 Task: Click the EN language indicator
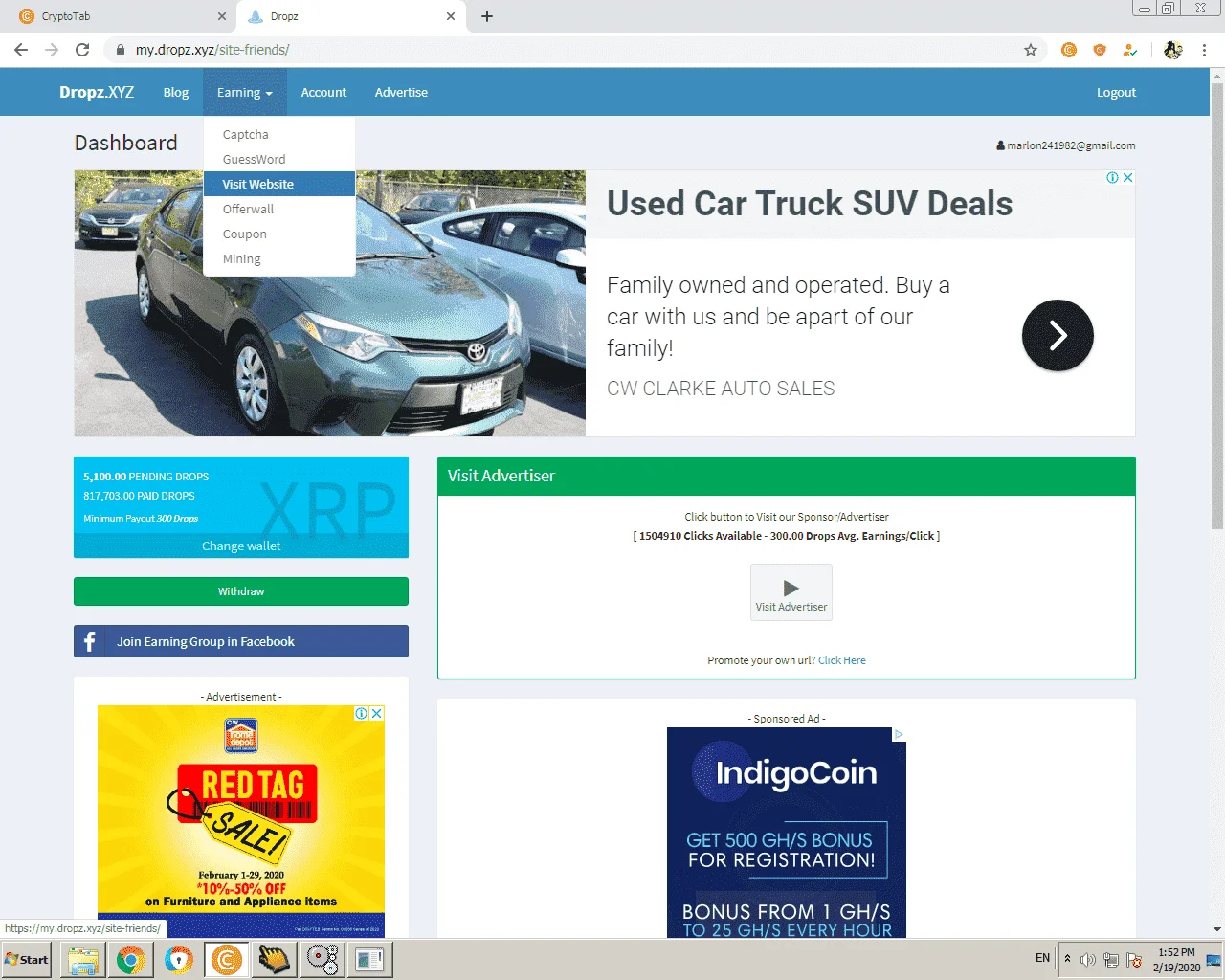tap(1043, 958)
